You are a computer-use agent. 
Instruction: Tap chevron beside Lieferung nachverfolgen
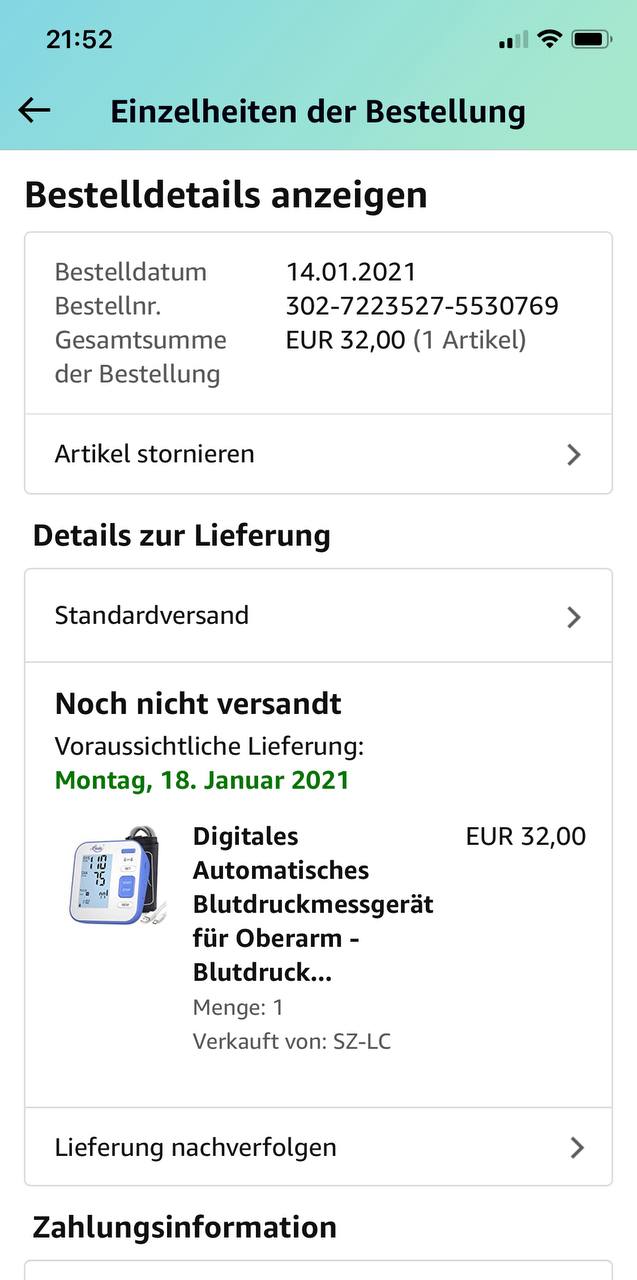576,1147
